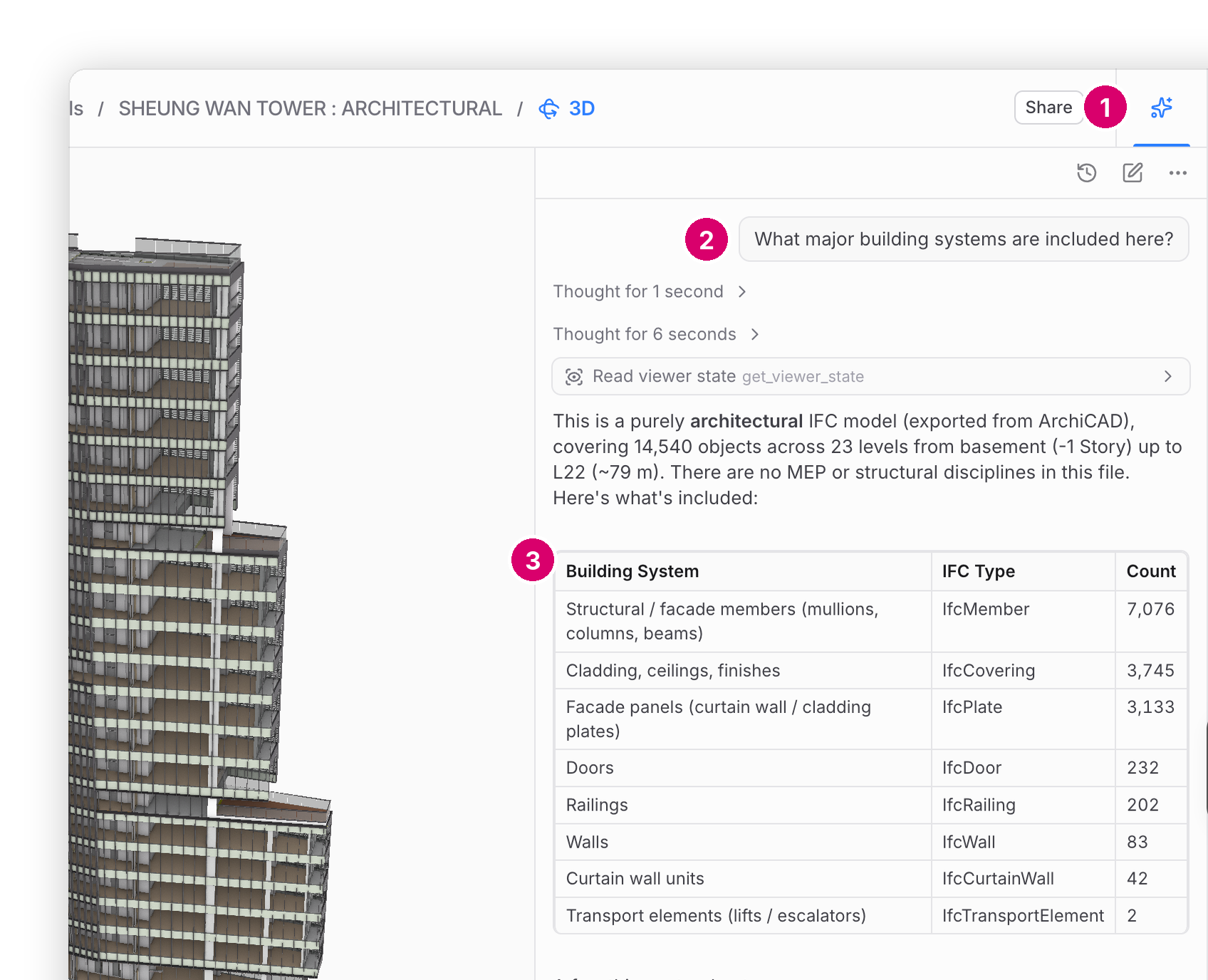Expand the Read viewer state tool call
Image resolution: width=1208 pixels, height=980 pixels.
coord(870,376)
